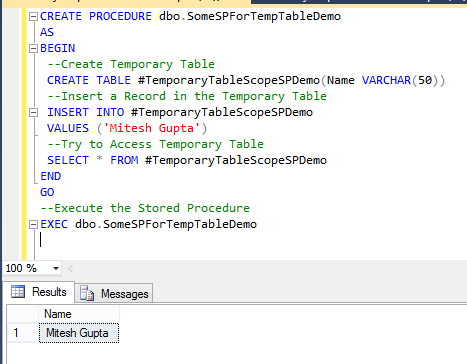Screen dimensions: 467x364
Task: Click the '--Try to Access Temporary Table' comment
Action: (x=155, y=144)
